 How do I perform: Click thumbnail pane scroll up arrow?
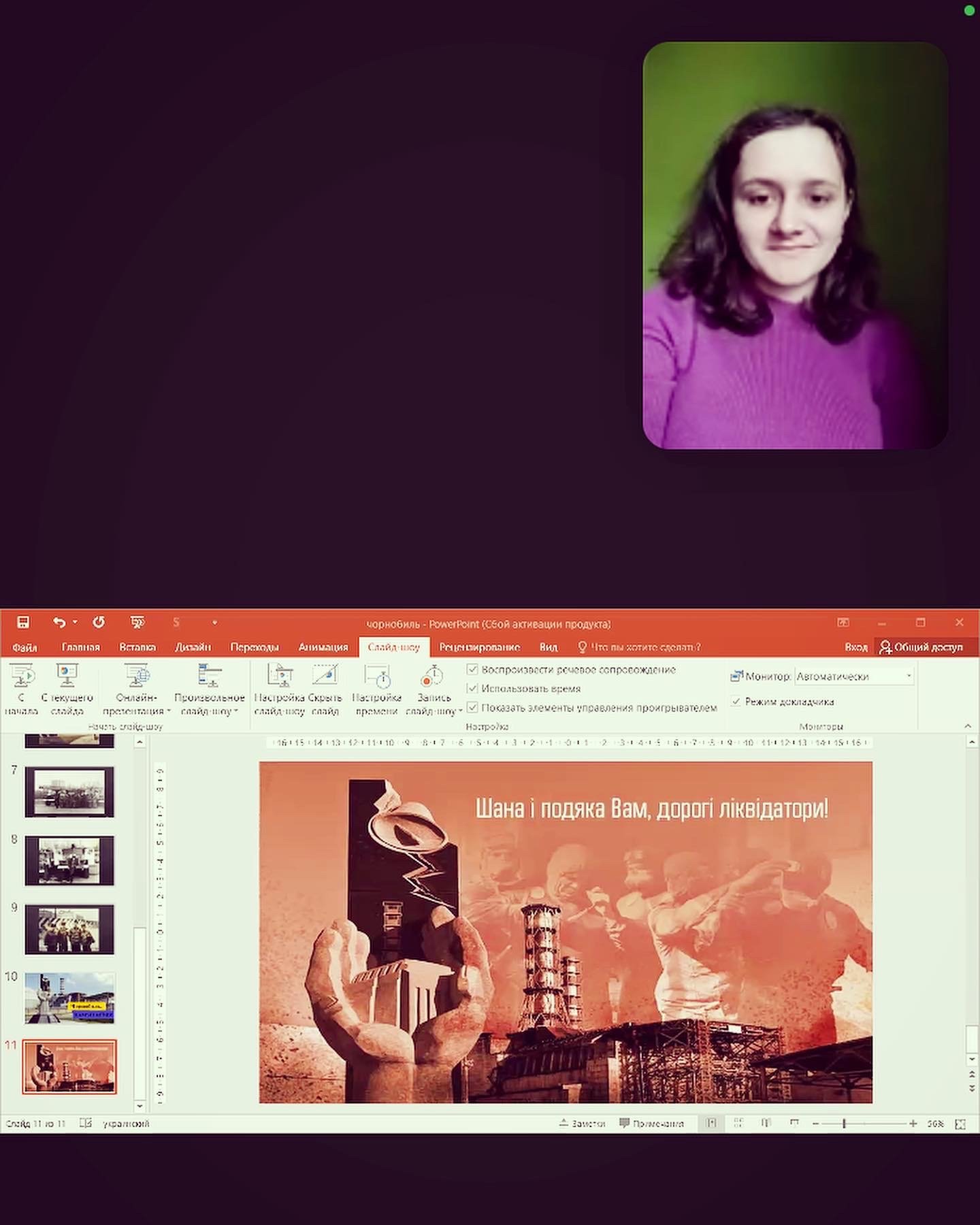140,742
